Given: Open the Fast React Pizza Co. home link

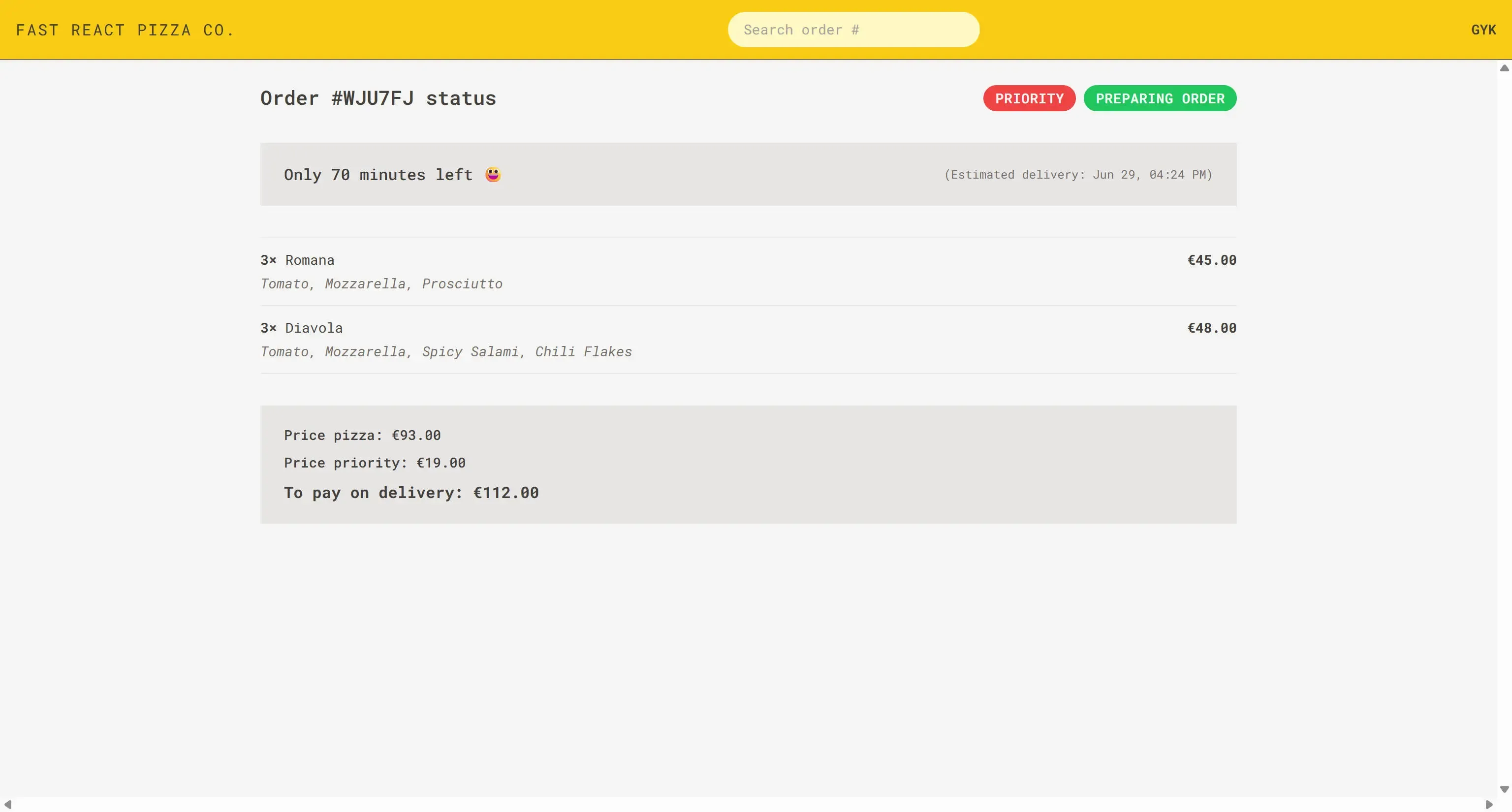Looking at the screenshot, I should point(125,30).
